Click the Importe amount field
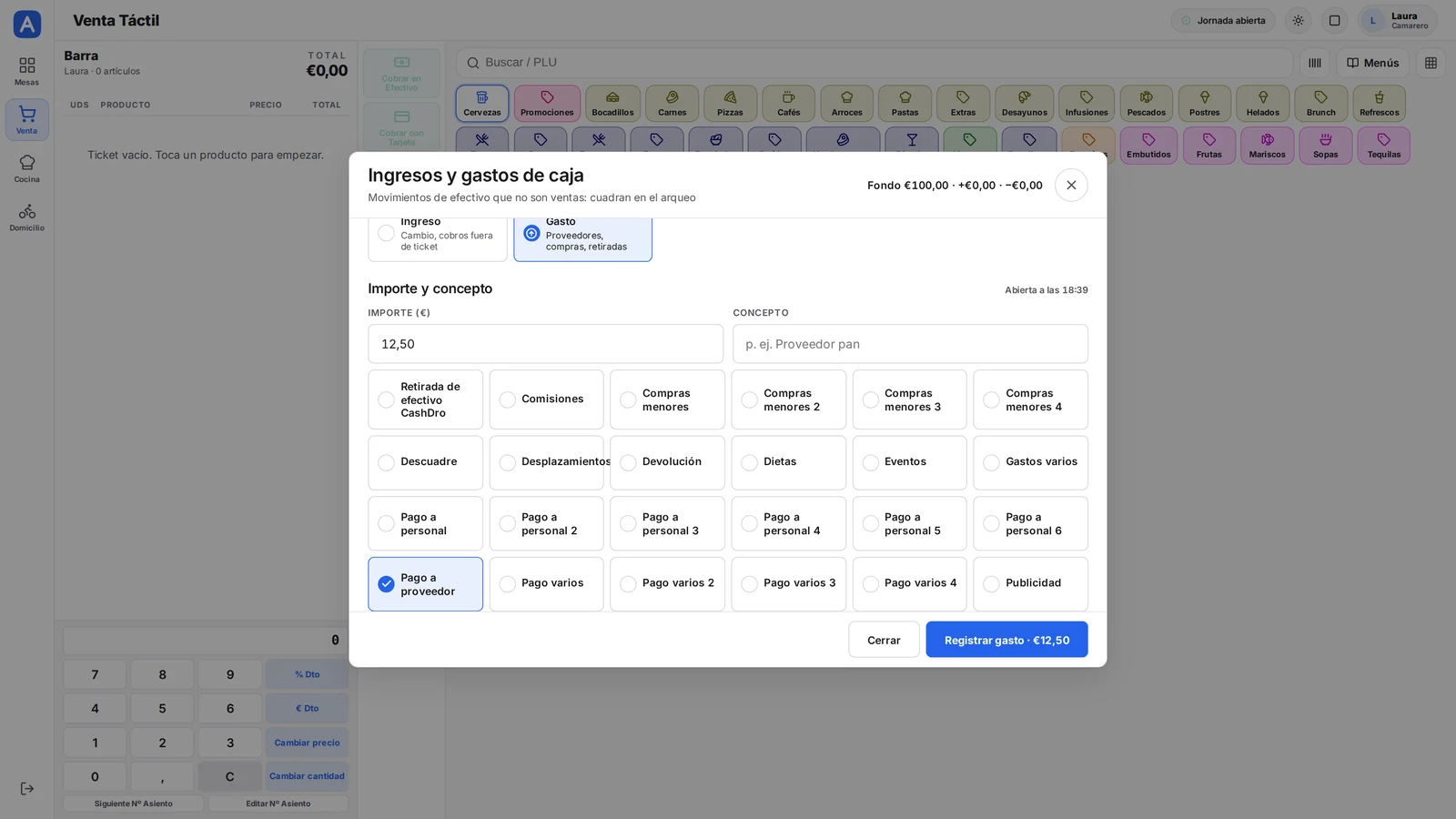The height and width of the screenshot is (819, 1456). [545, 344]
